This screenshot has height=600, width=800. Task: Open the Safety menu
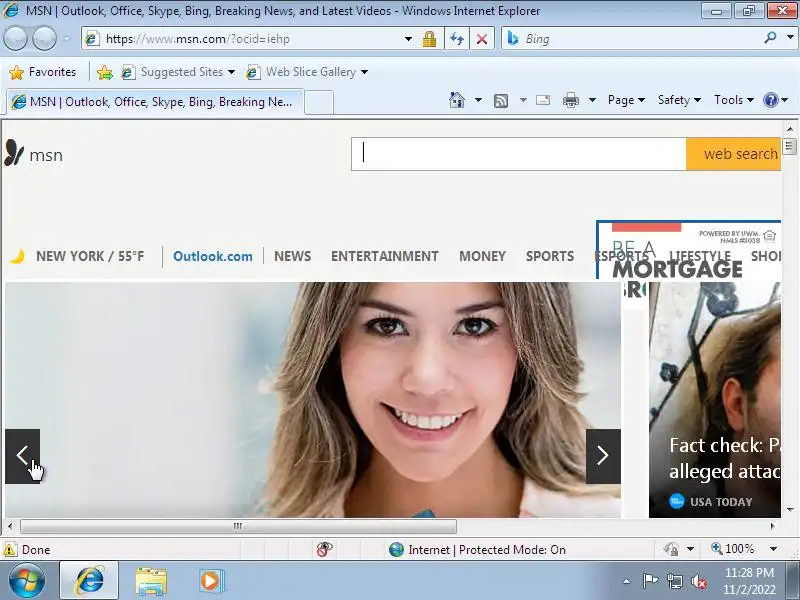tap(679, 100)
